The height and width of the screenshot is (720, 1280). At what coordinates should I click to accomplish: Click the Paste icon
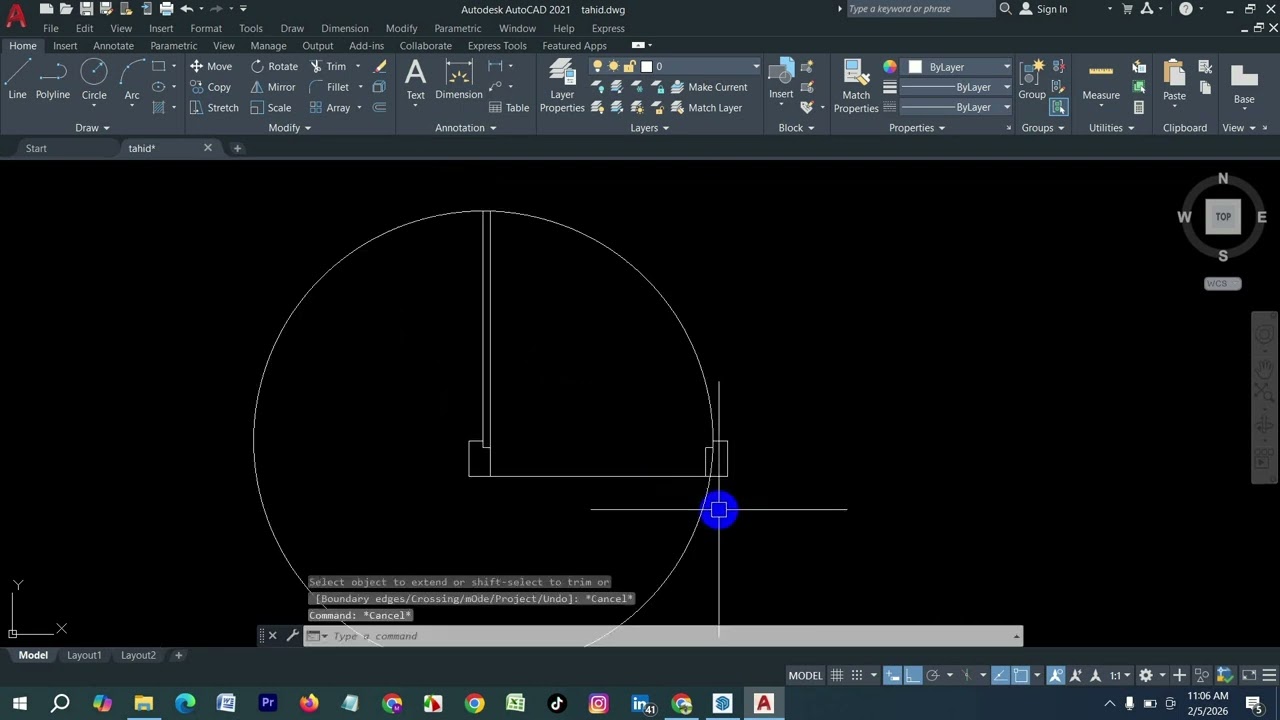(1174, 80)
